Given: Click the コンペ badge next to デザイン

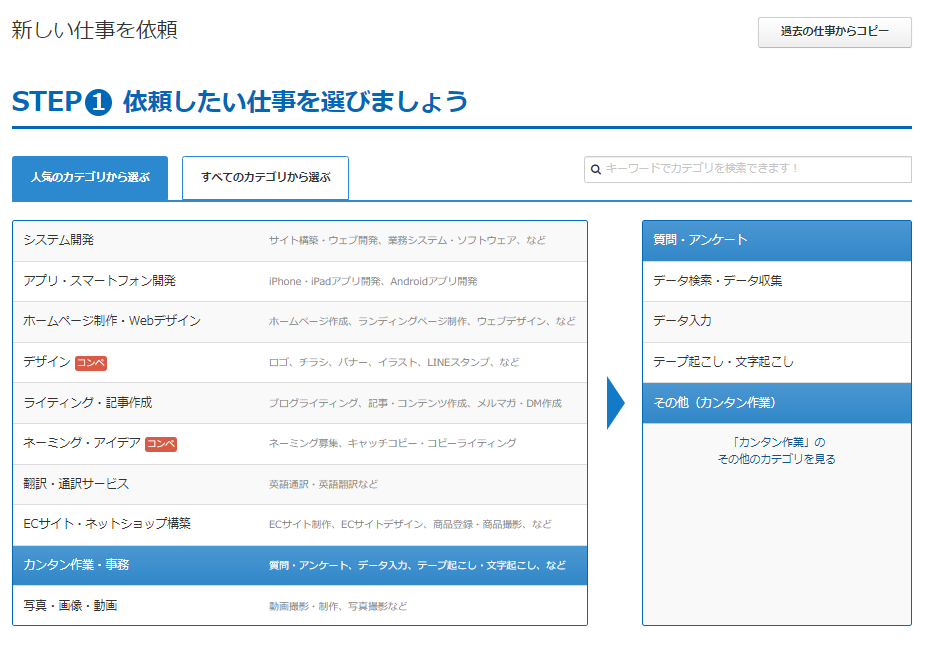Looking at the screenshot, I should (x=91, y=362).
